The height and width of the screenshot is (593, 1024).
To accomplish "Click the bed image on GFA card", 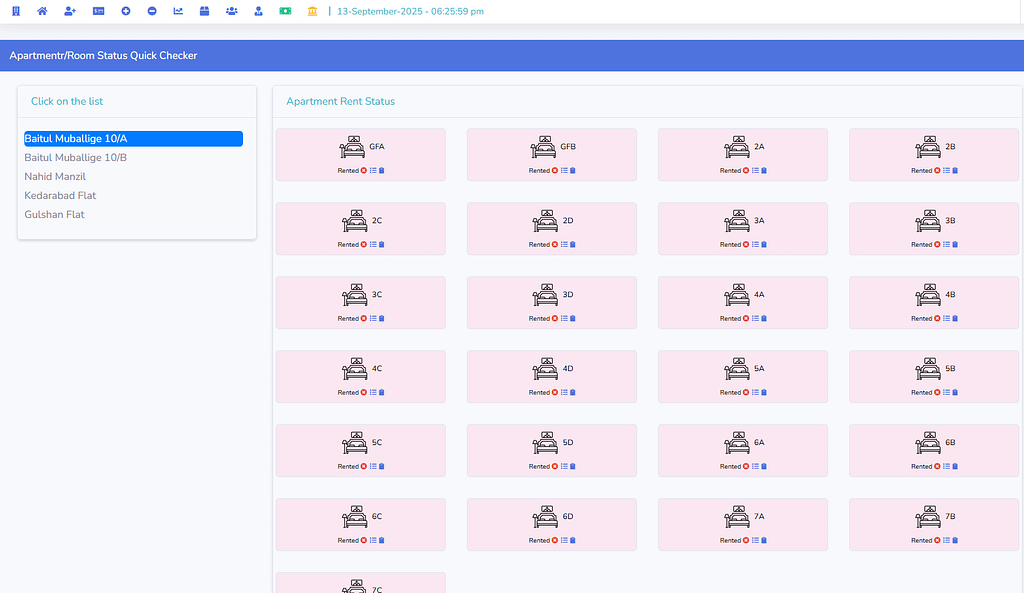I will [x=353, y=147].
